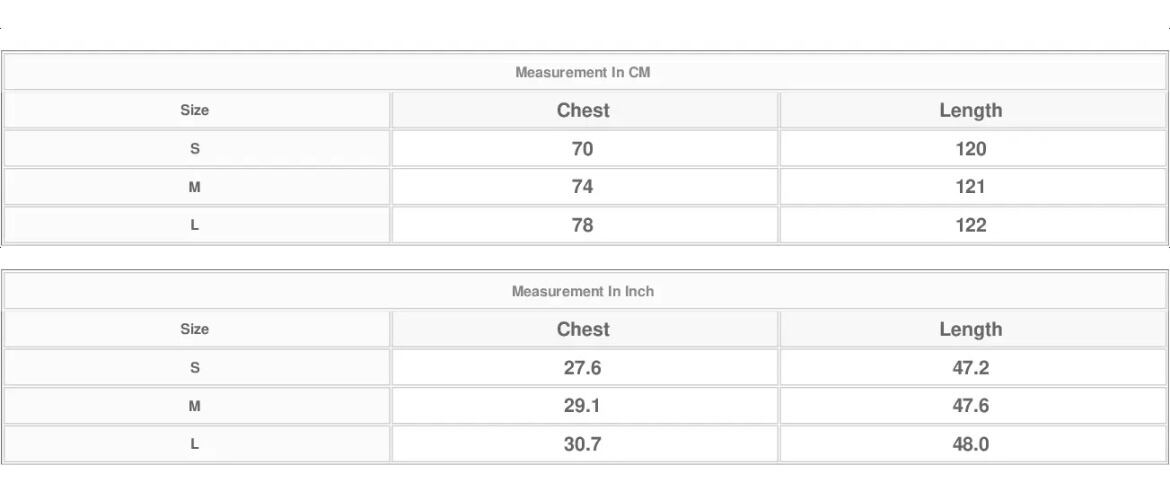Click the L size row in CM table

(x=195, y=225)
